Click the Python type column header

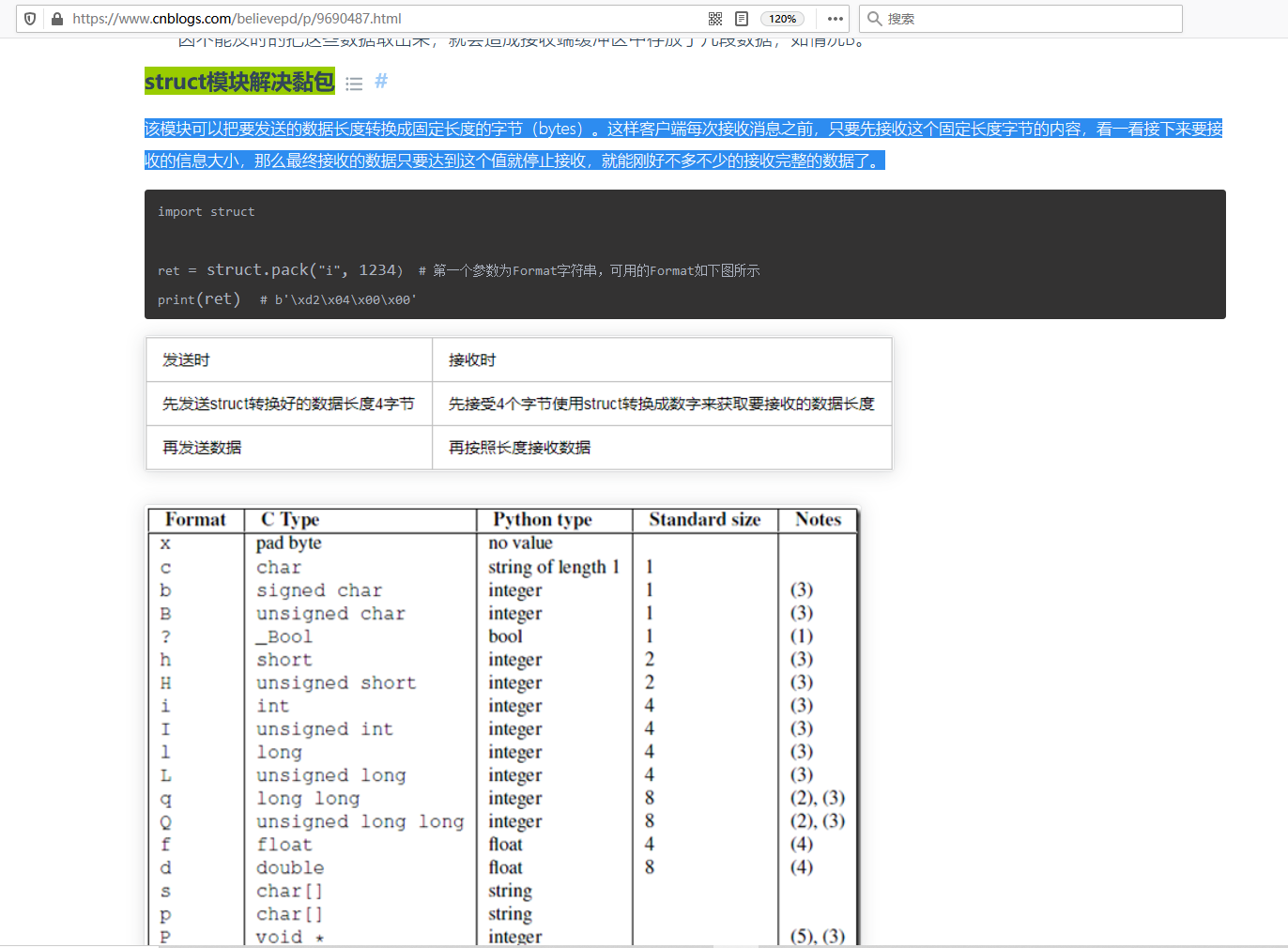[x=543, y=520]
